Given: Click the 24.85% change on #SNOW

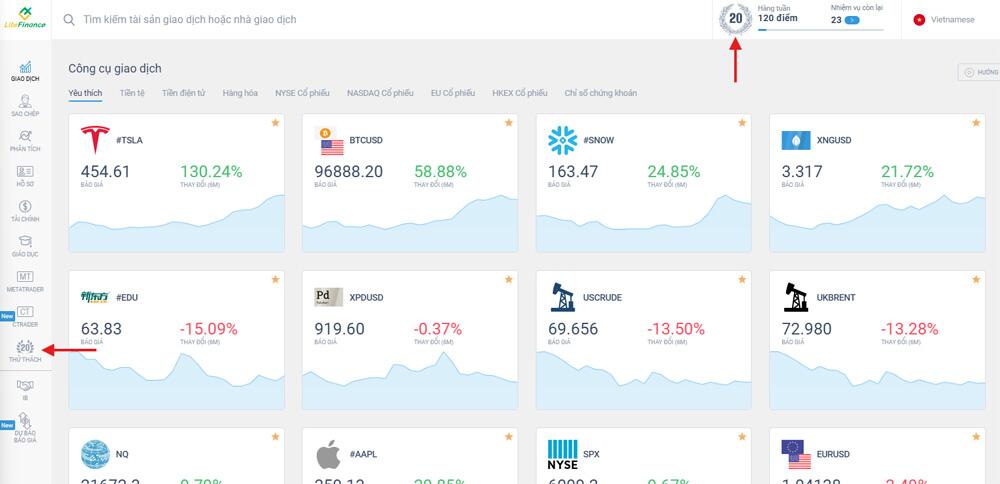Looking at the screenshot, I should click(x=673, y=172).
